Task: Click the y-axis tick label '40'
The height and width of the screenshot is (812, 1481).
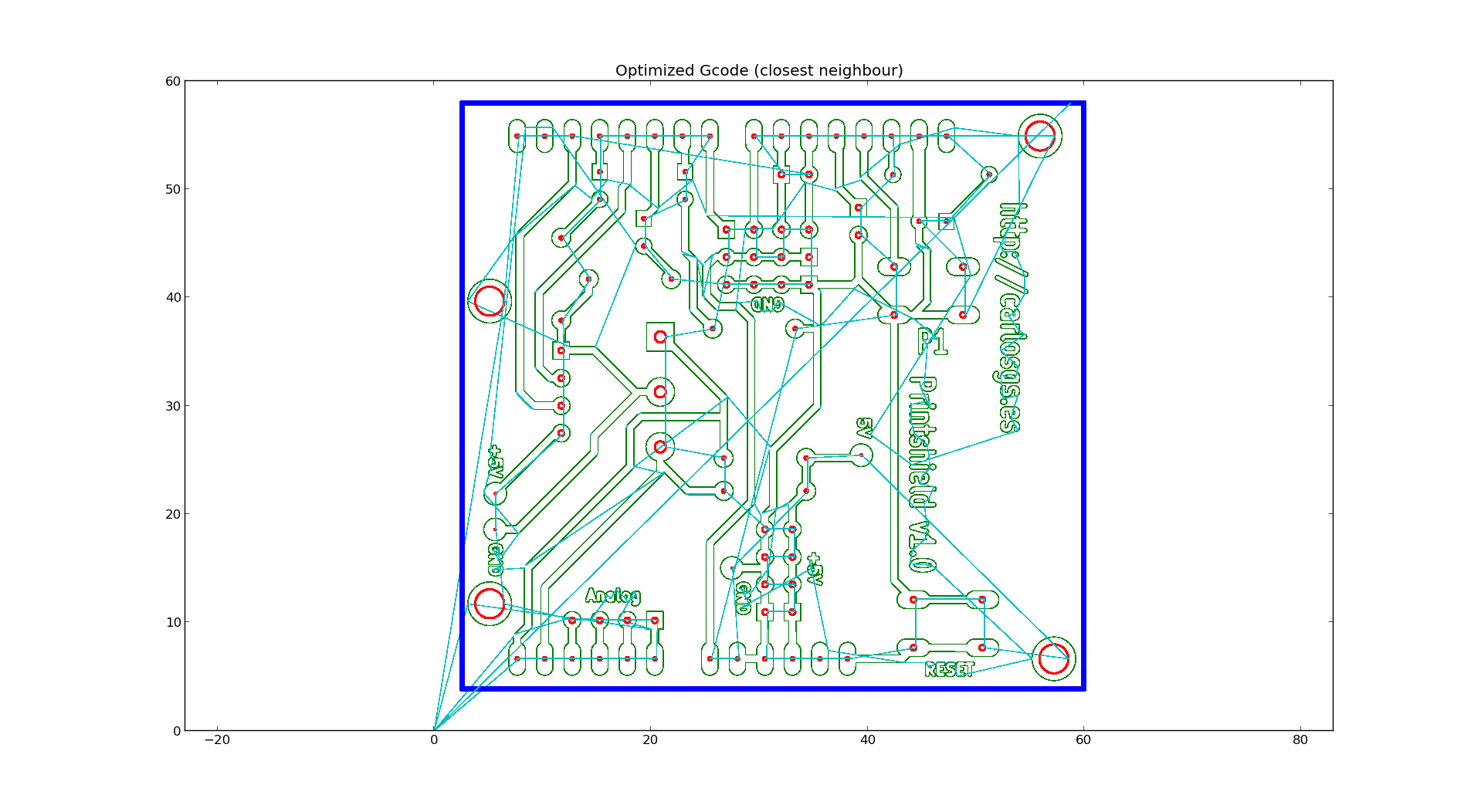Action: point(171,298)
